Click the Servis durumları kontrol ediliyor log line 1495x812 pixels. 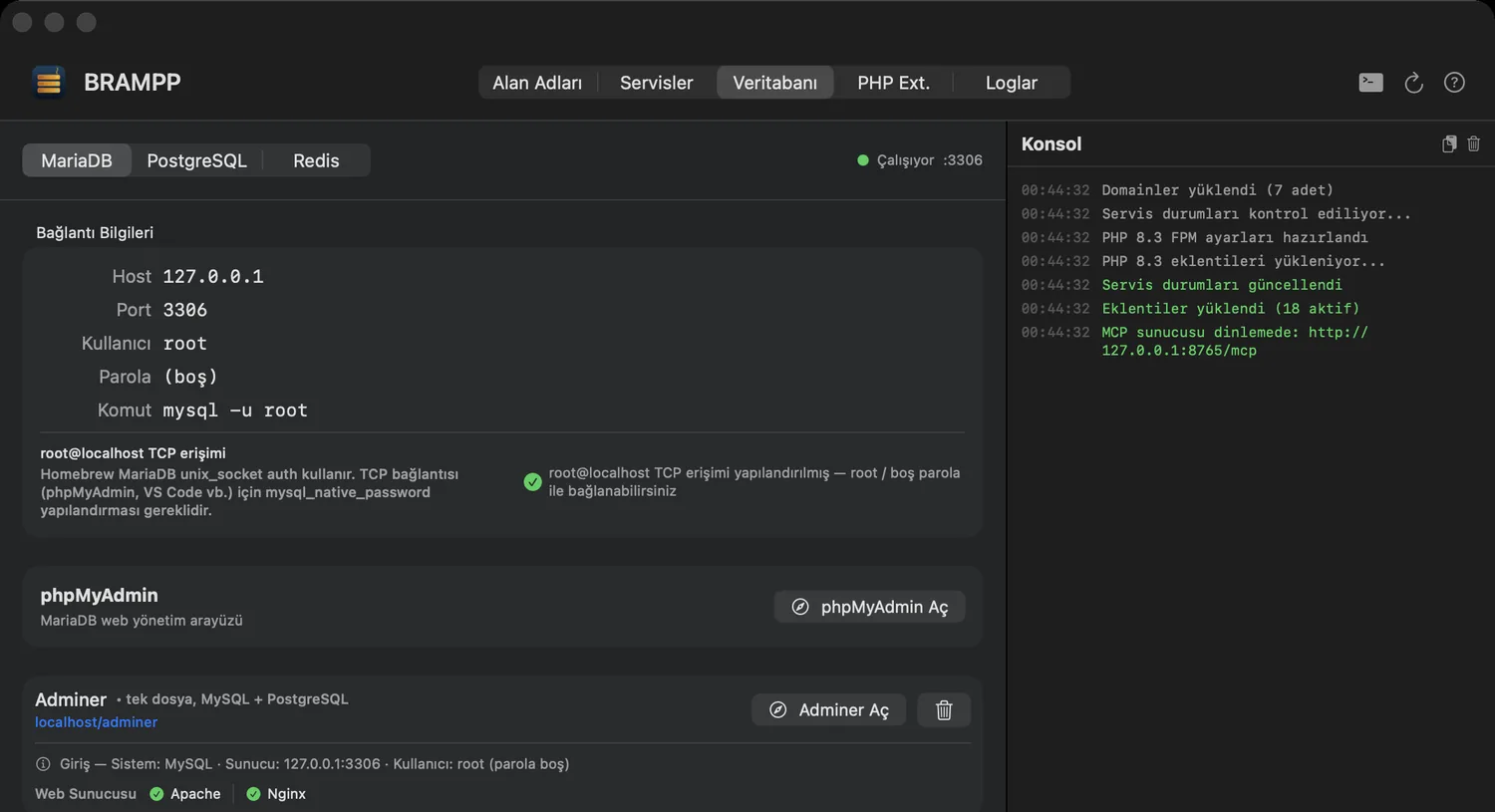click(x=1256, y=214)
